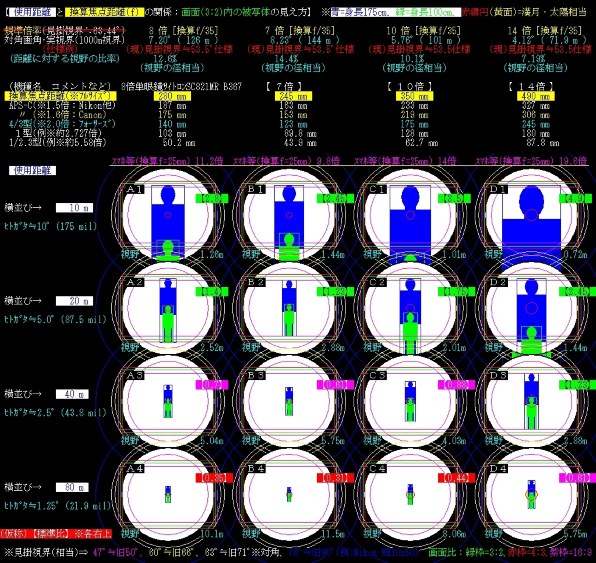
Task: Click the ヒトガタ≒10° (175 mil) caption
Action: (51, 226)
